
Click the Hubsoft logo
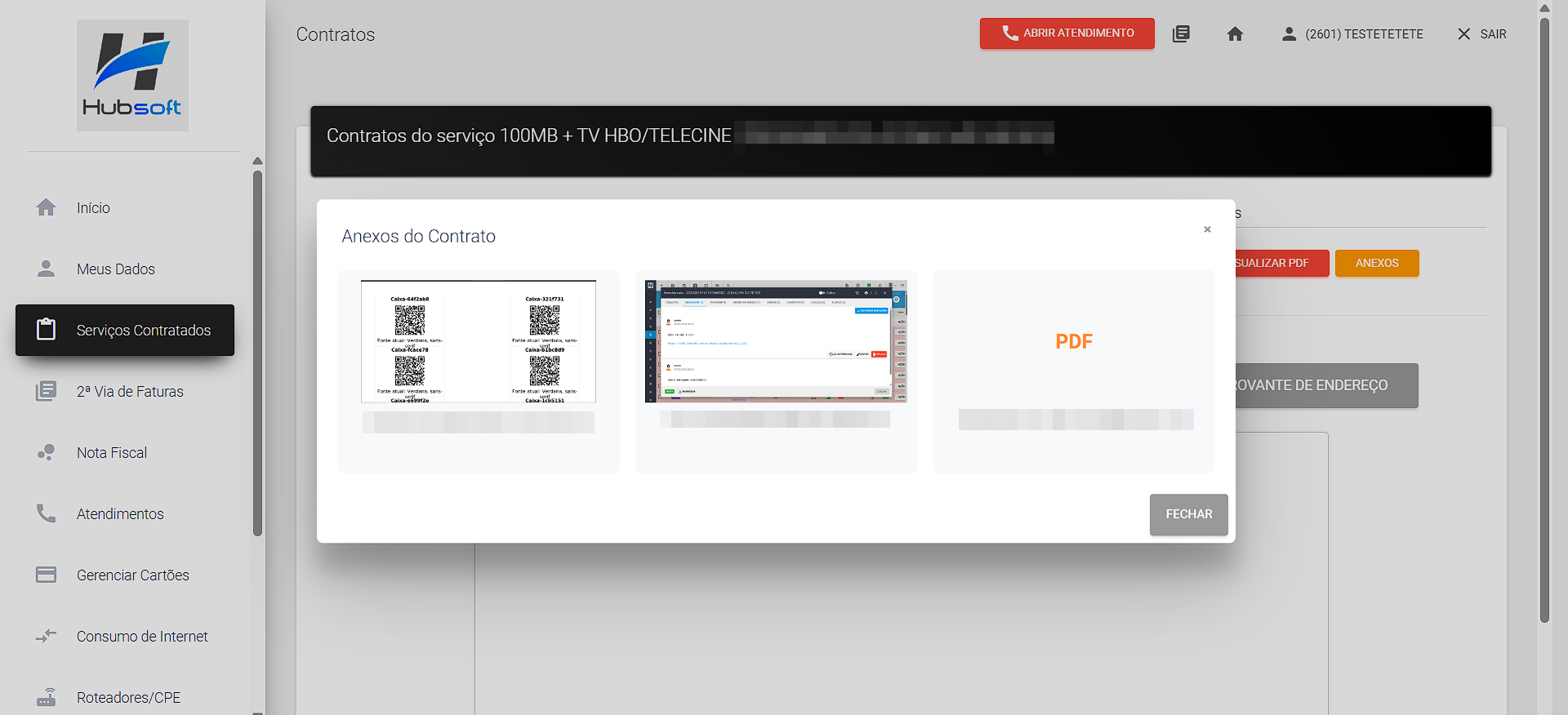[132, 75]
